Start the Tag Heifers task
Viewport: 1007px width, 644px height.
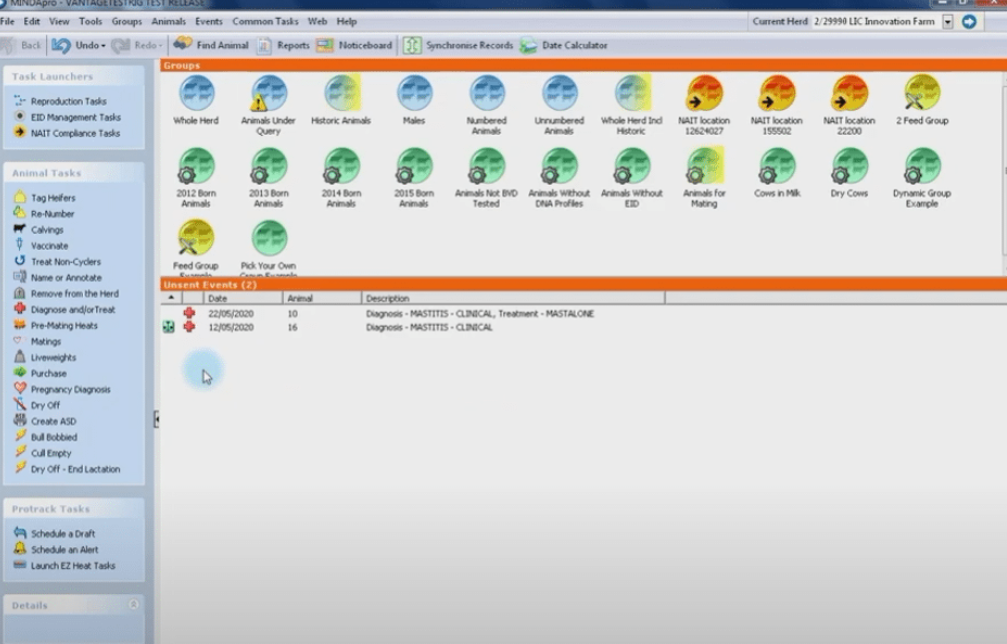pyautogui.click(x=44, y=198)
